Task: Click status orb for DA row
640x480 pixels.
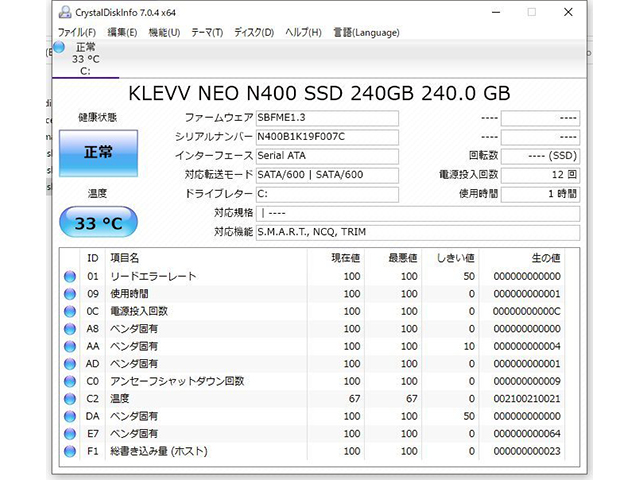Action: 70,416
